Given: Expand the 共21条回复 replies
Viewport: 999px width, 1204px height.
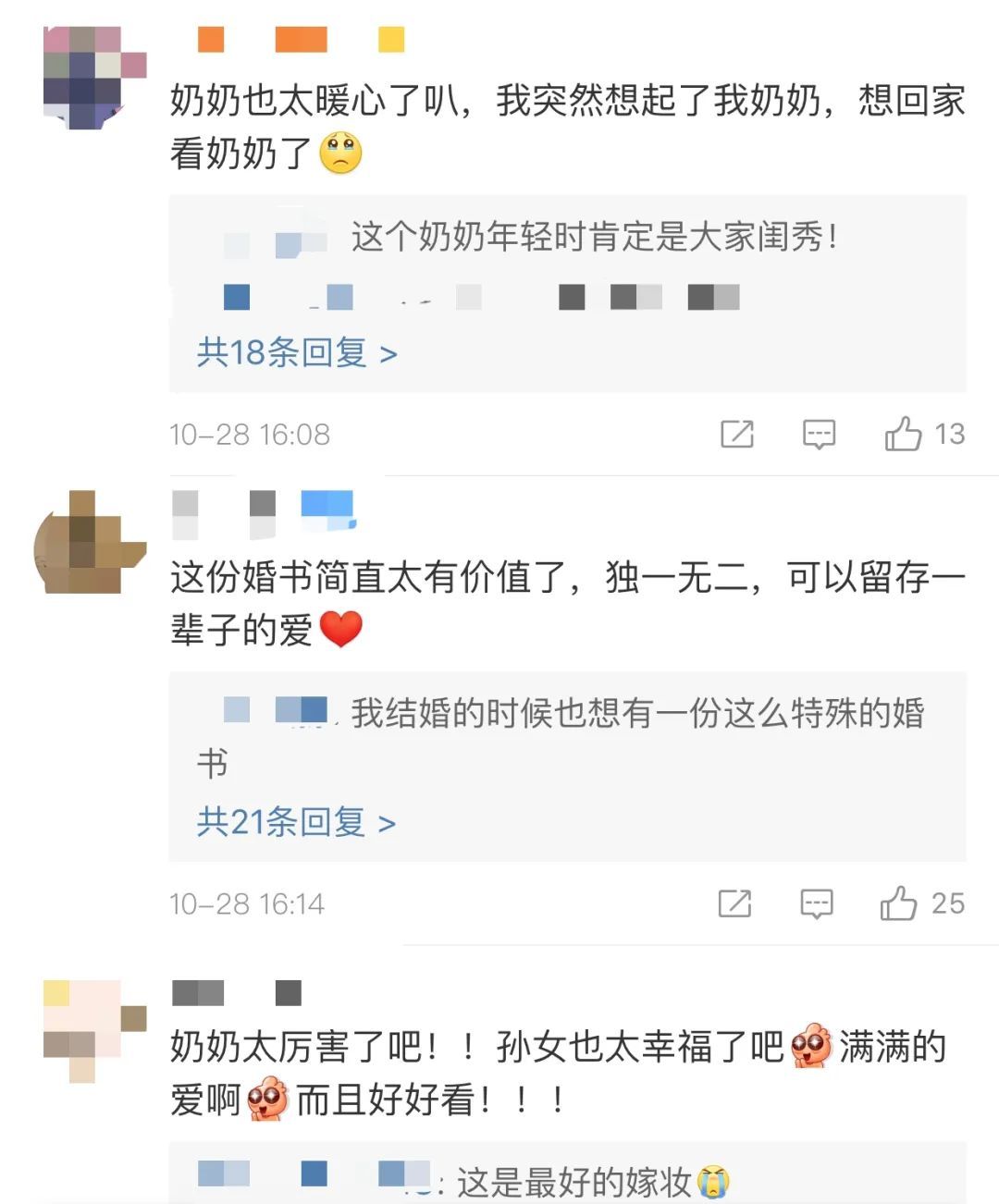Looking at the screenshot, I should (x=296, y=821).
